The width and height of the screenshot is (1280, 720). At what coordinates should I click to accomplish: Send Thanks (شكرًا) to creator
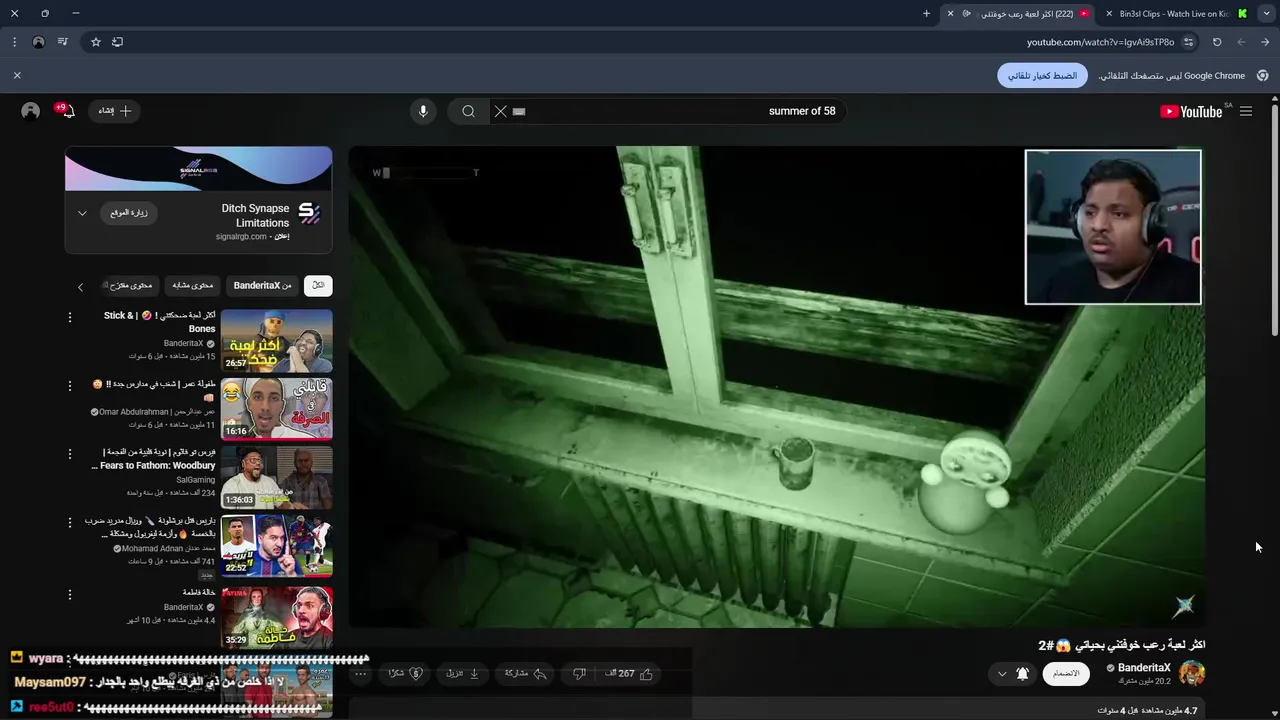405,674
